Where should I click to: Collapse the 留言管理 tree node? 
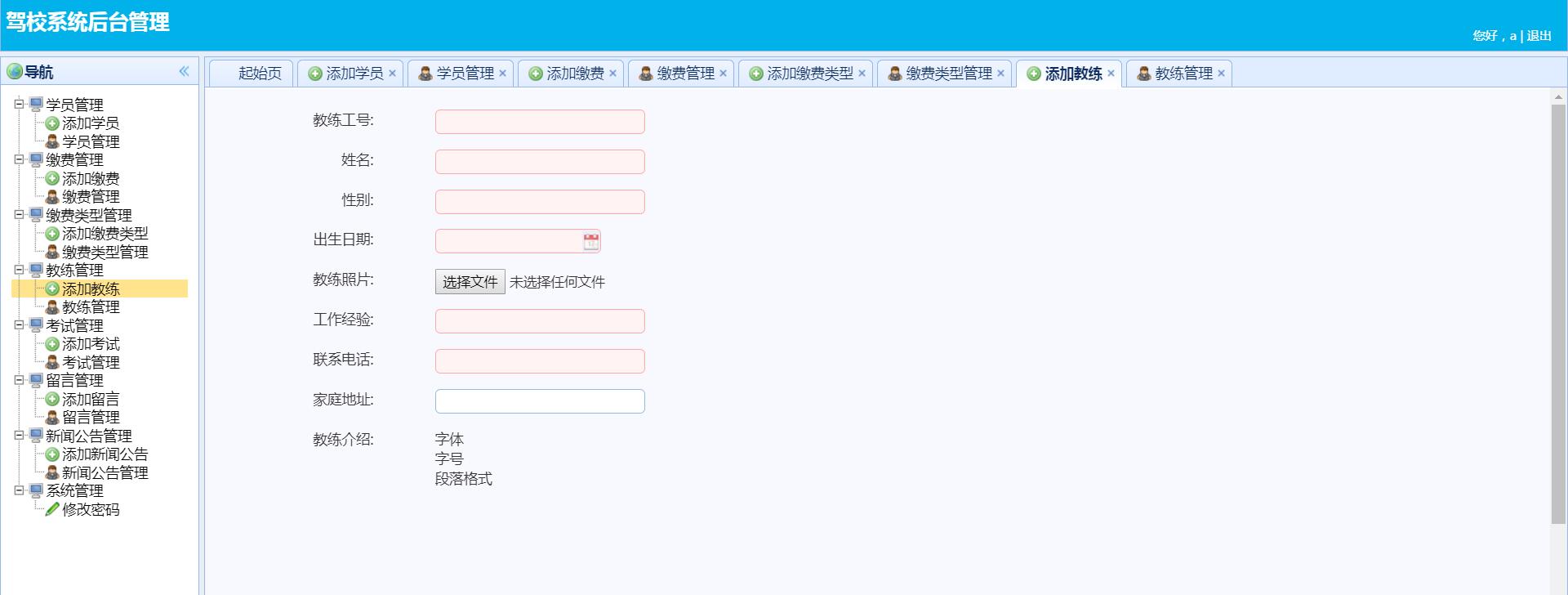pos(19,381)
